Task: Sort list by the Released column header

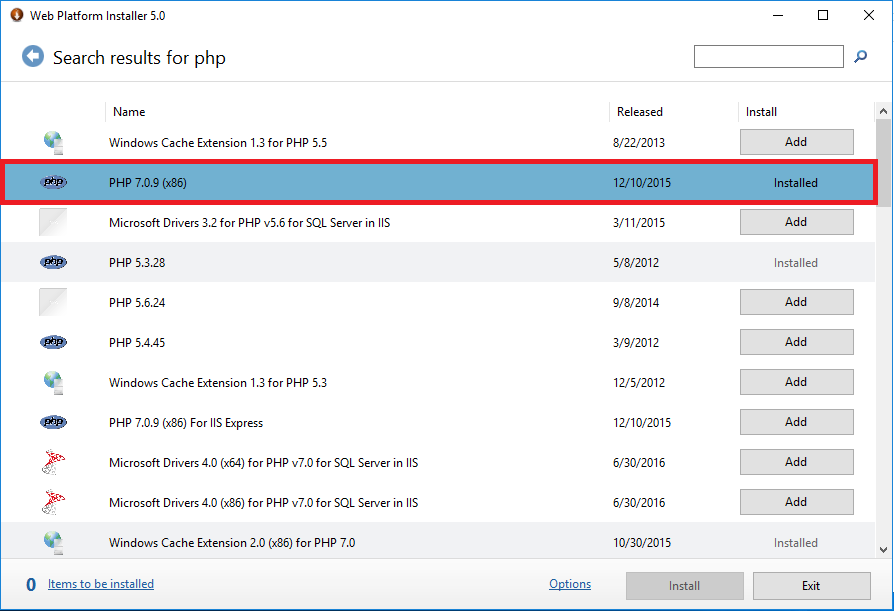Action: click(640, 112)
